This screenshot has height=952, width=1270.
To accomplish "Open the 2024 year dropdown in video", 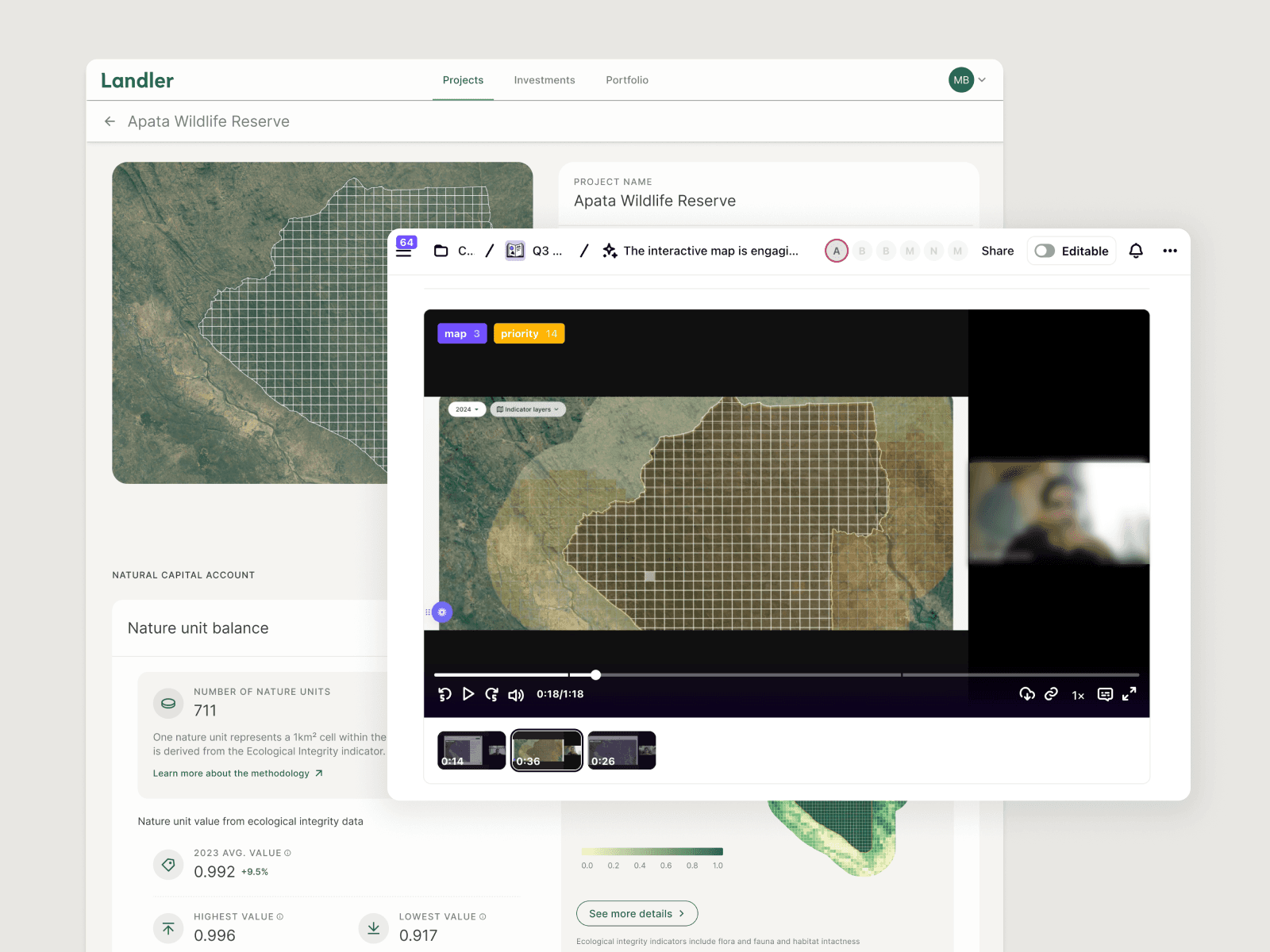I will tap(467, 409).
